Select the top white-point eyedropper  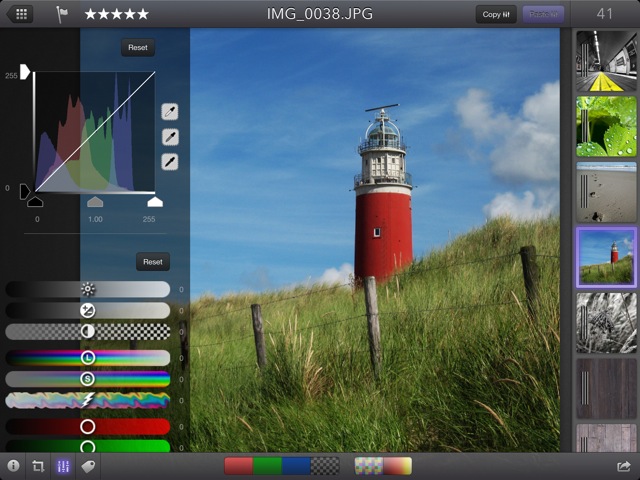coord(170,113)
